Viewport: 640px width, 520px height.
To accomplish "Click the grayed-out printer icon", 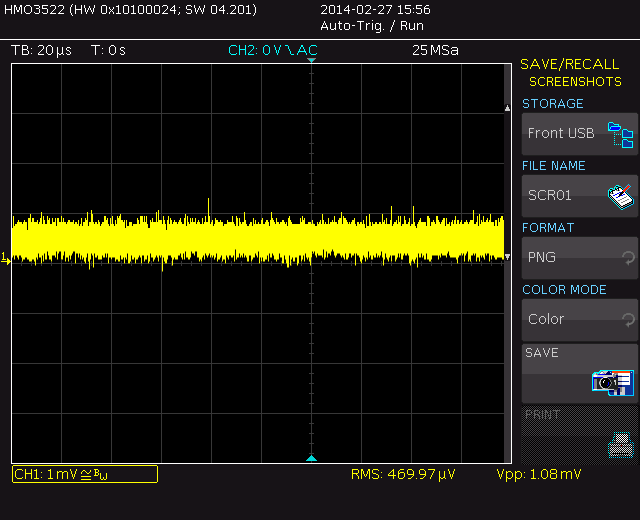I will point(621,443).
